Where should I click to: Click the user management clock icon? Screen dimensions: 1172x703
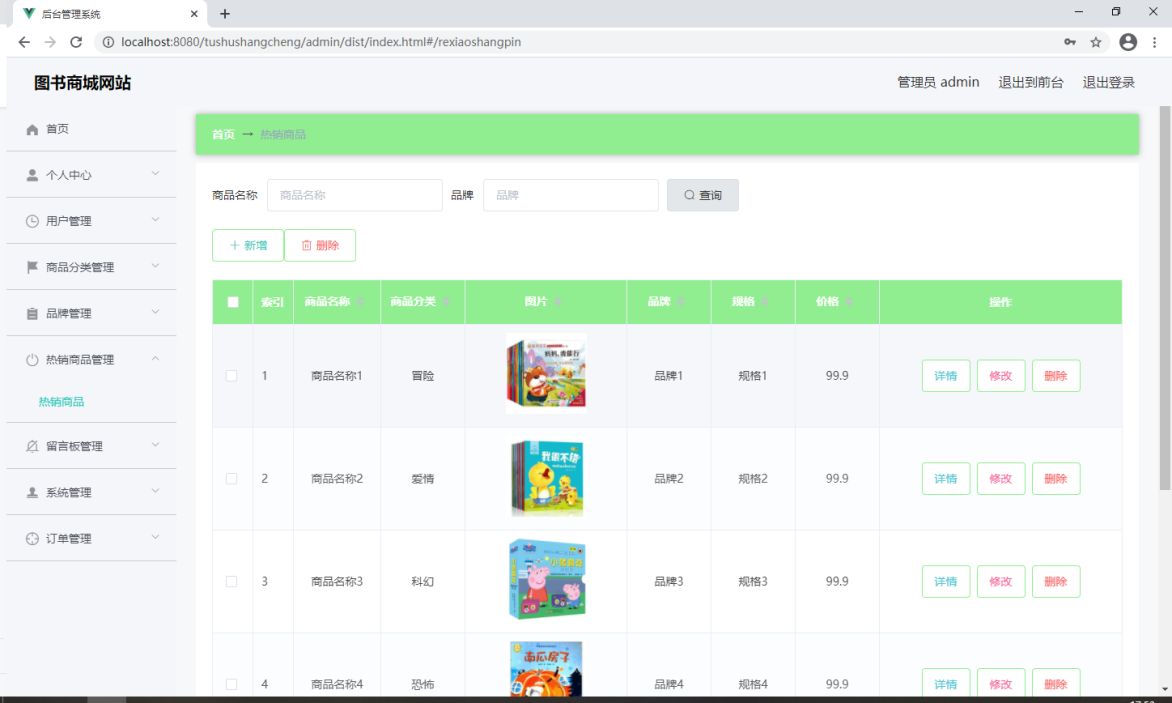32,221
